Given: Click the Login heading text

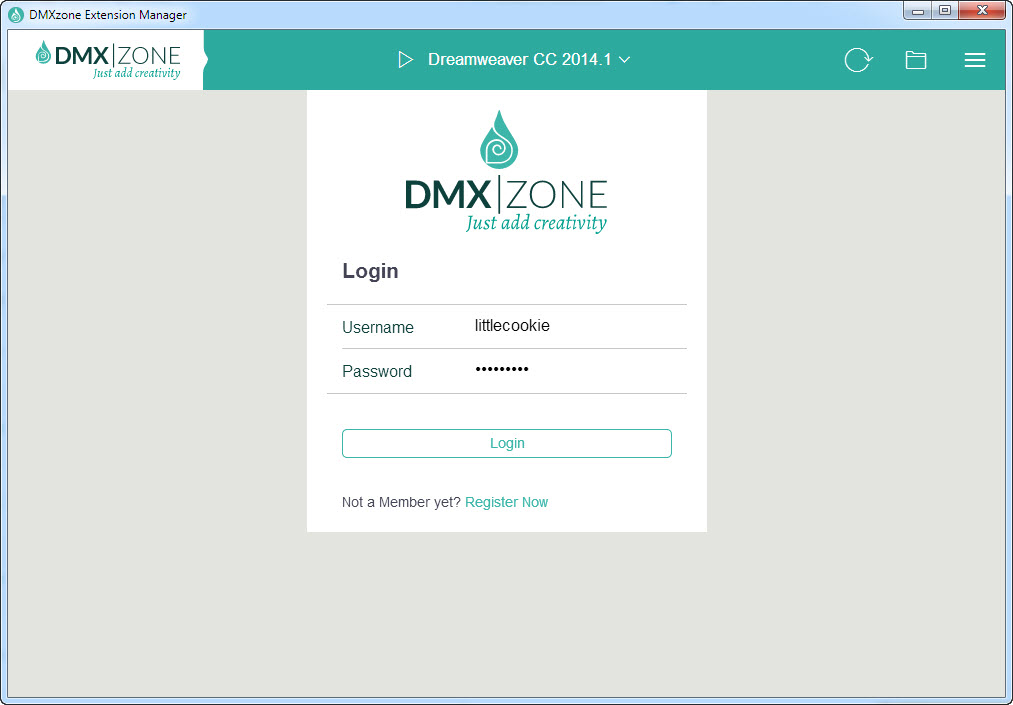Looking at the screenshot, I should pyautogui.click(x=370, y=271).
